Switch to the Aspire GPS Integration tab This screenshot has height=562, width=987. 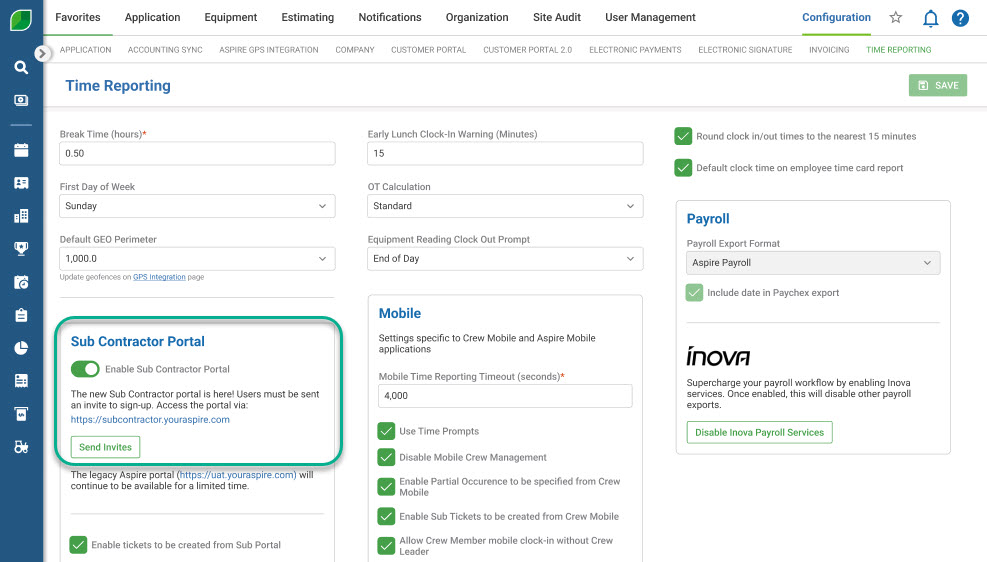(269, 50)
